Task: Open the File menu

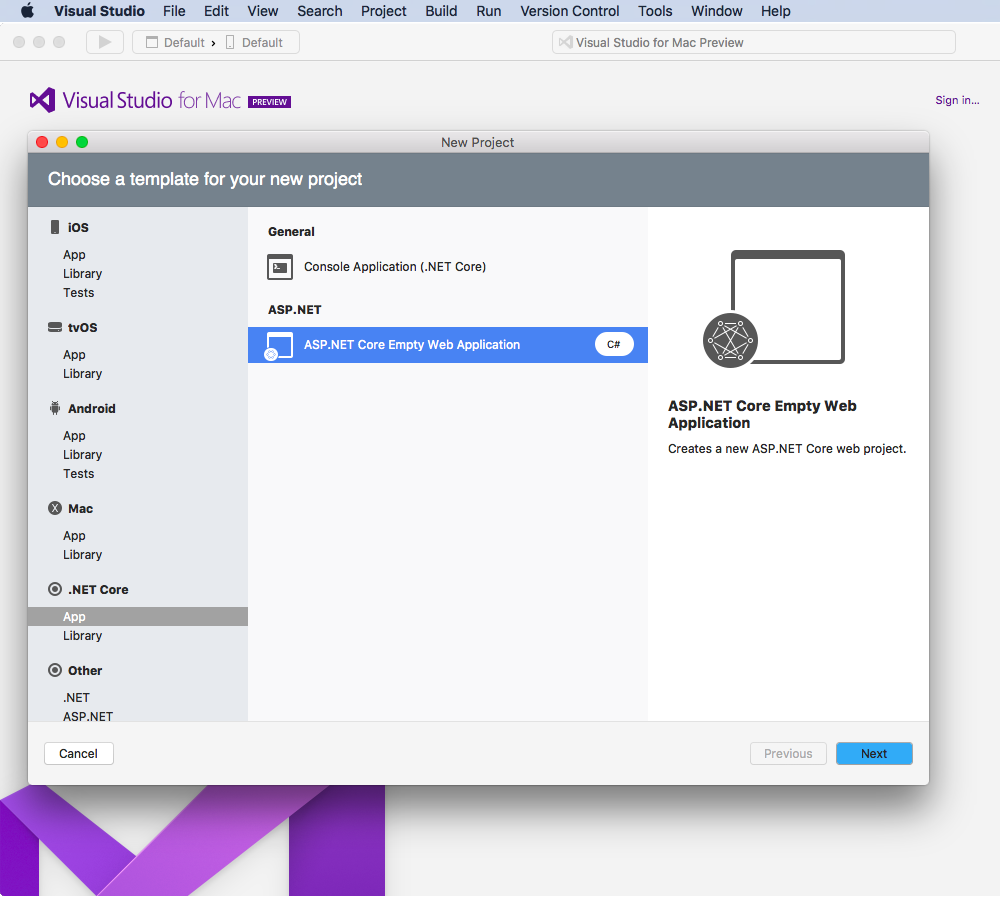Action: click(174, 11)
